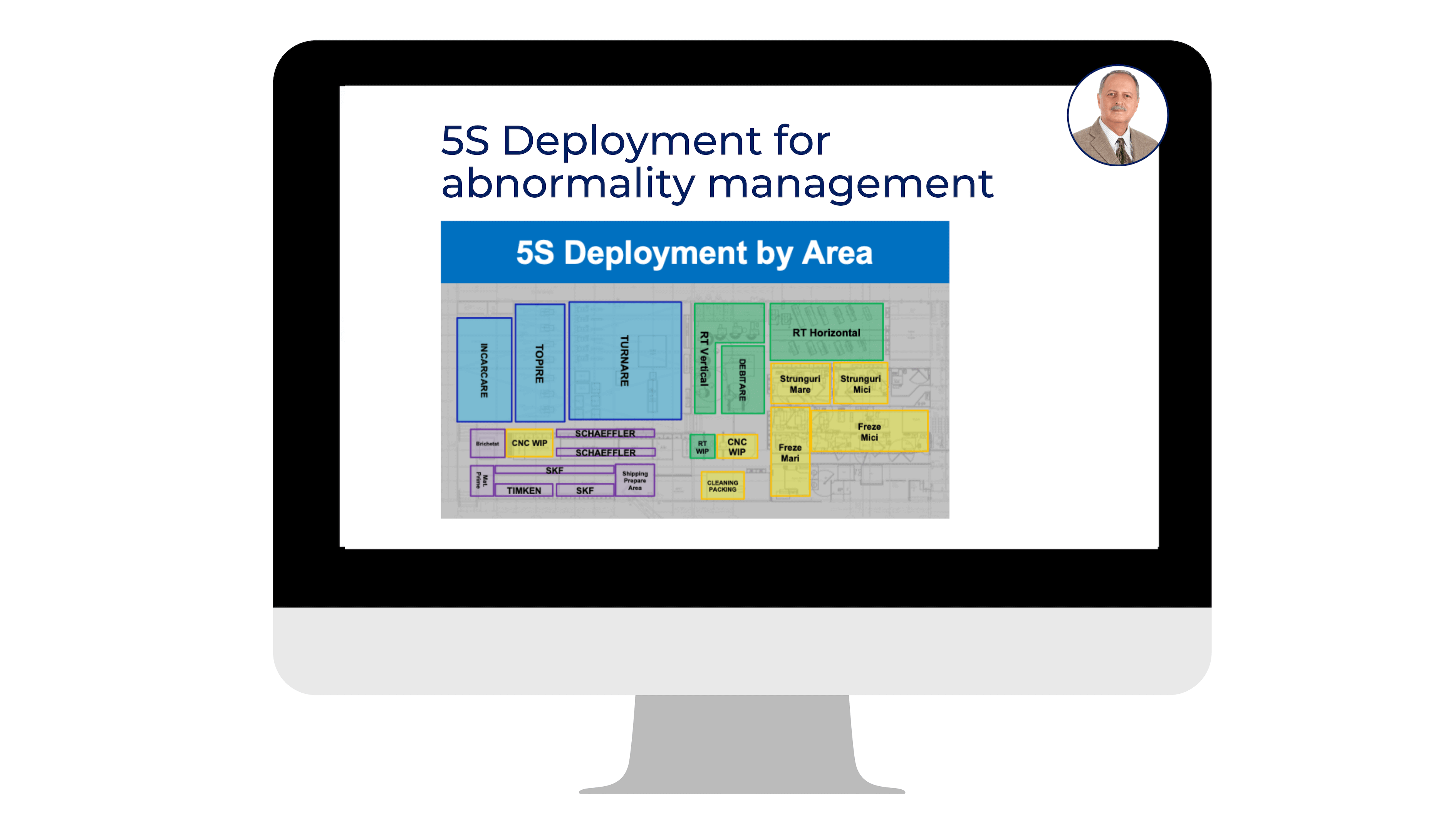This screenshot has width=1456, height=819.
Task: Click the '5S Deployment by Area' blue header
Action: pyautogui.click(x=694, y=252)
